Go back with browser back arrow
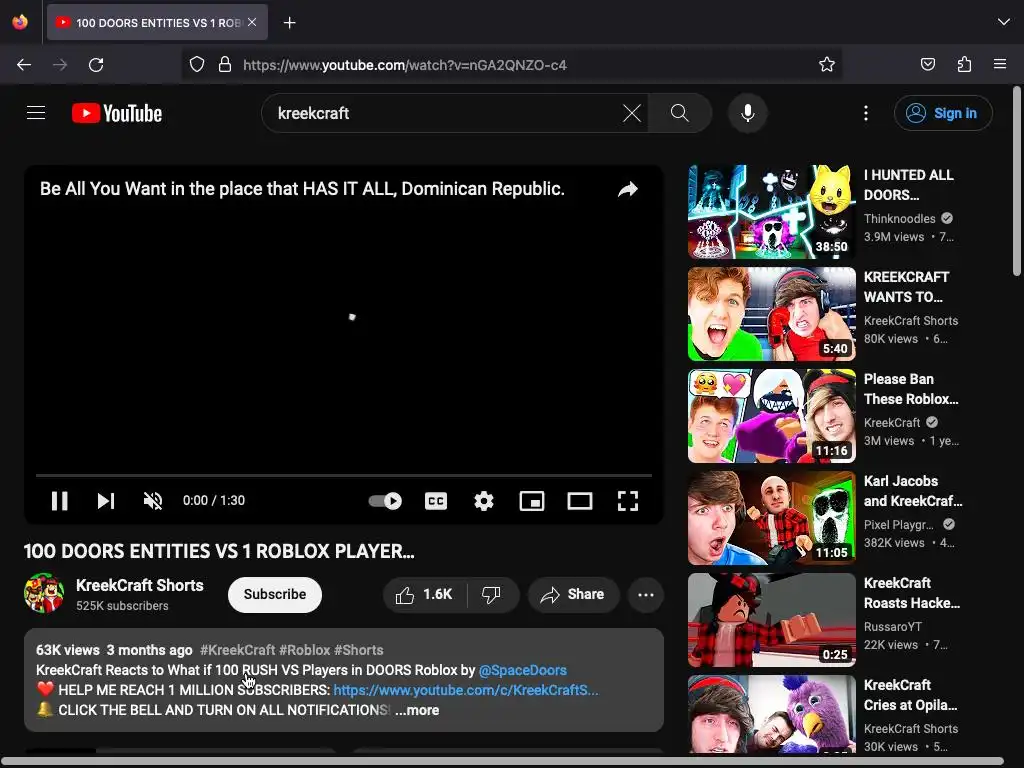 [x=24, y=65]
